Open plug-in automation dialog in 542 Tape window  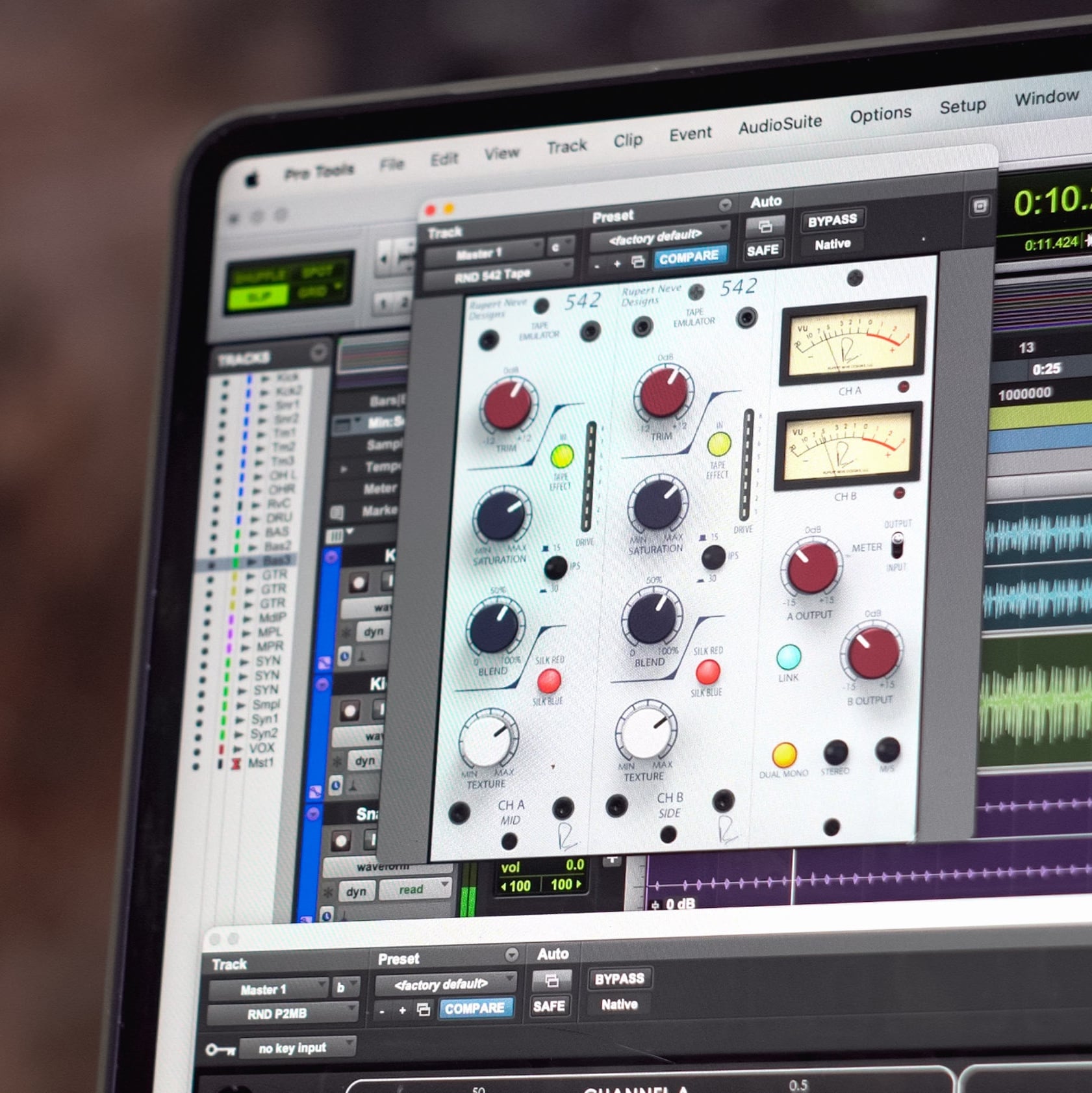(x=765, y=226)
